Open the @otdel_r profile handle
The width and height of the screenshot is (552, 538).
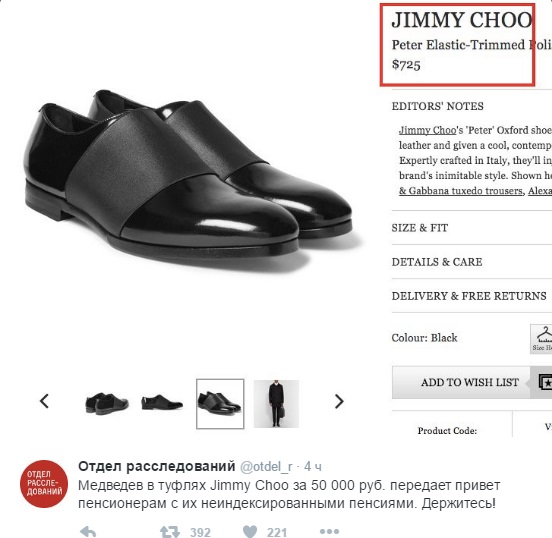click(x=266, y=467)
